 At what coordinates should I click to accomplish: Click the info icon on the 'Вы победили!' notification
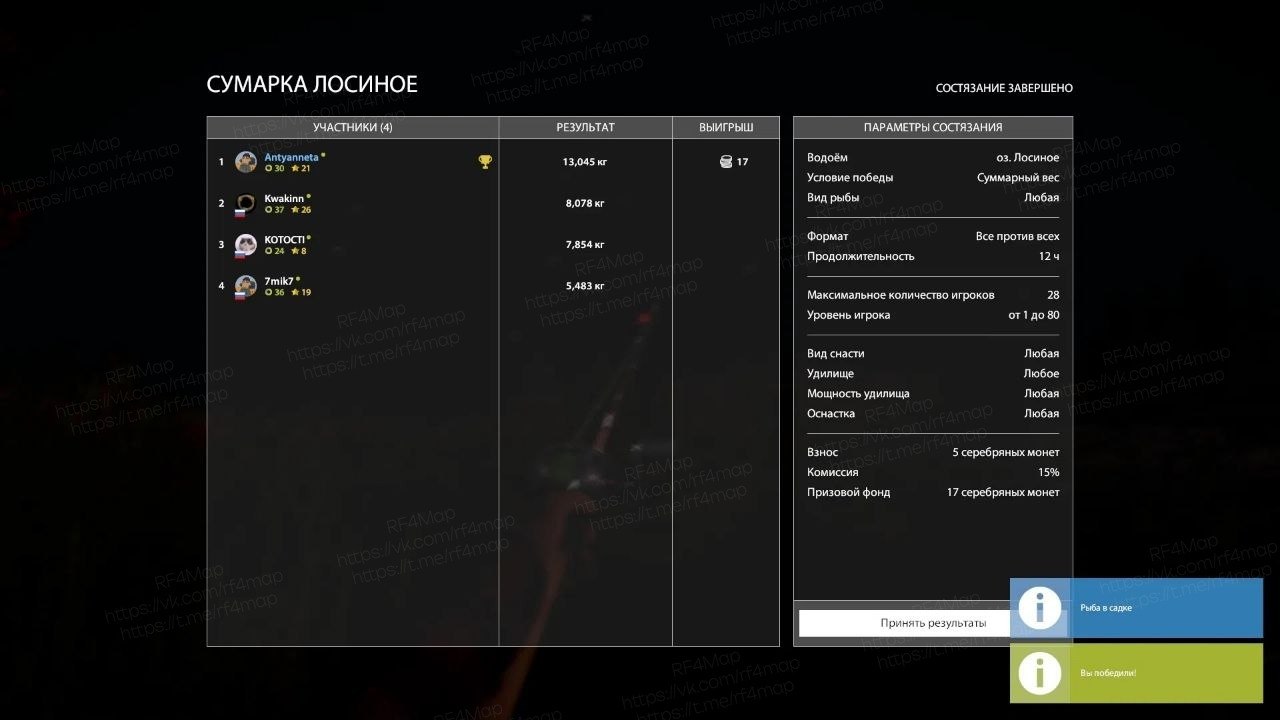click(x=1040, y=673)
